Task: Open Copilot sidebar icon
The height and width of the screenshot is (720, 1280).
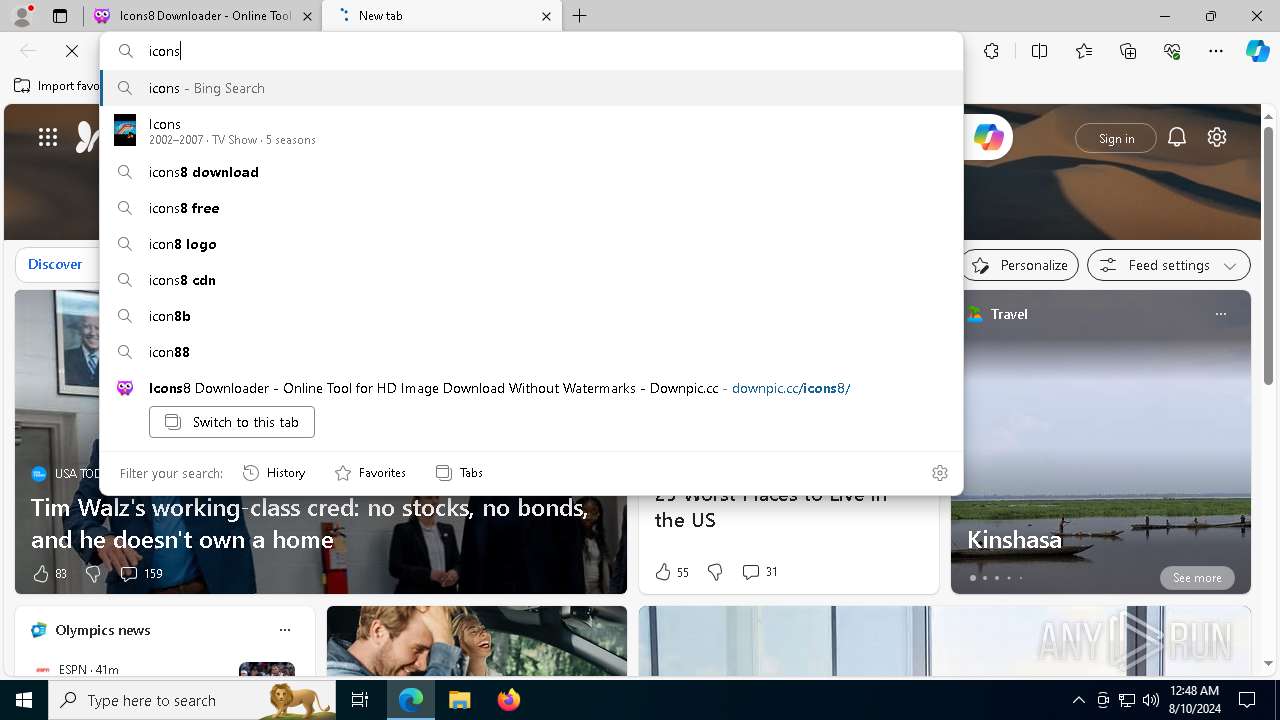Action: (1257, 51)
